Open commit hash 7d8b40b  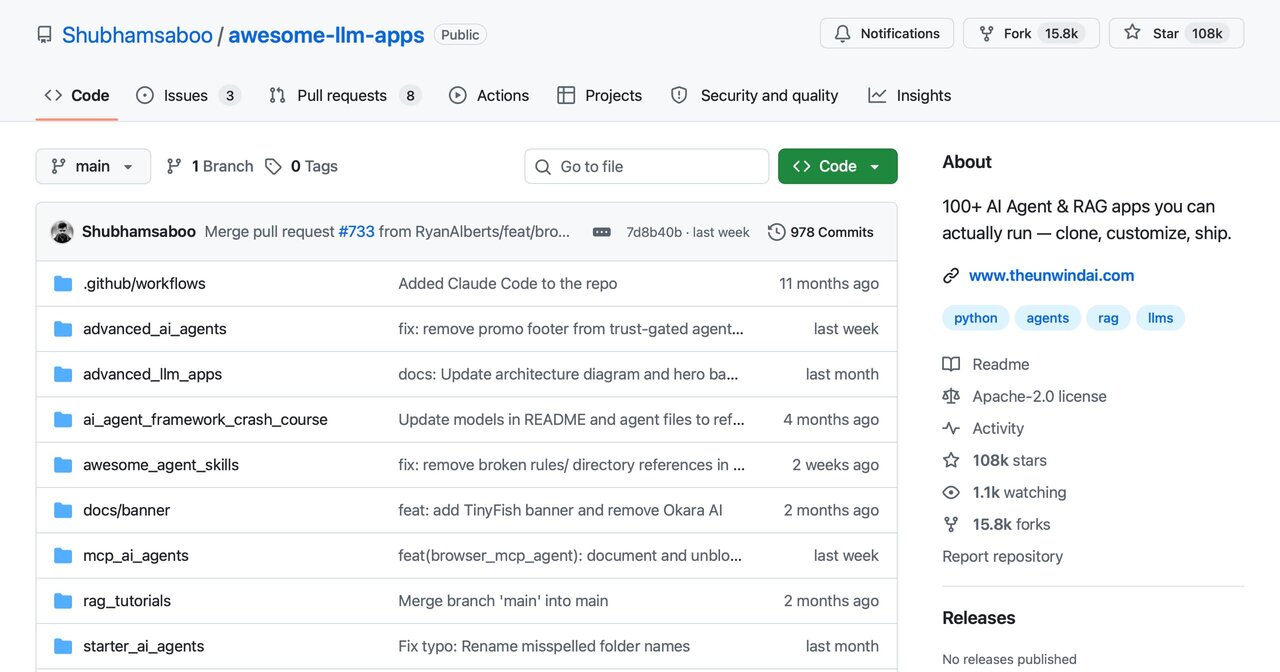[x=654, y=232]
